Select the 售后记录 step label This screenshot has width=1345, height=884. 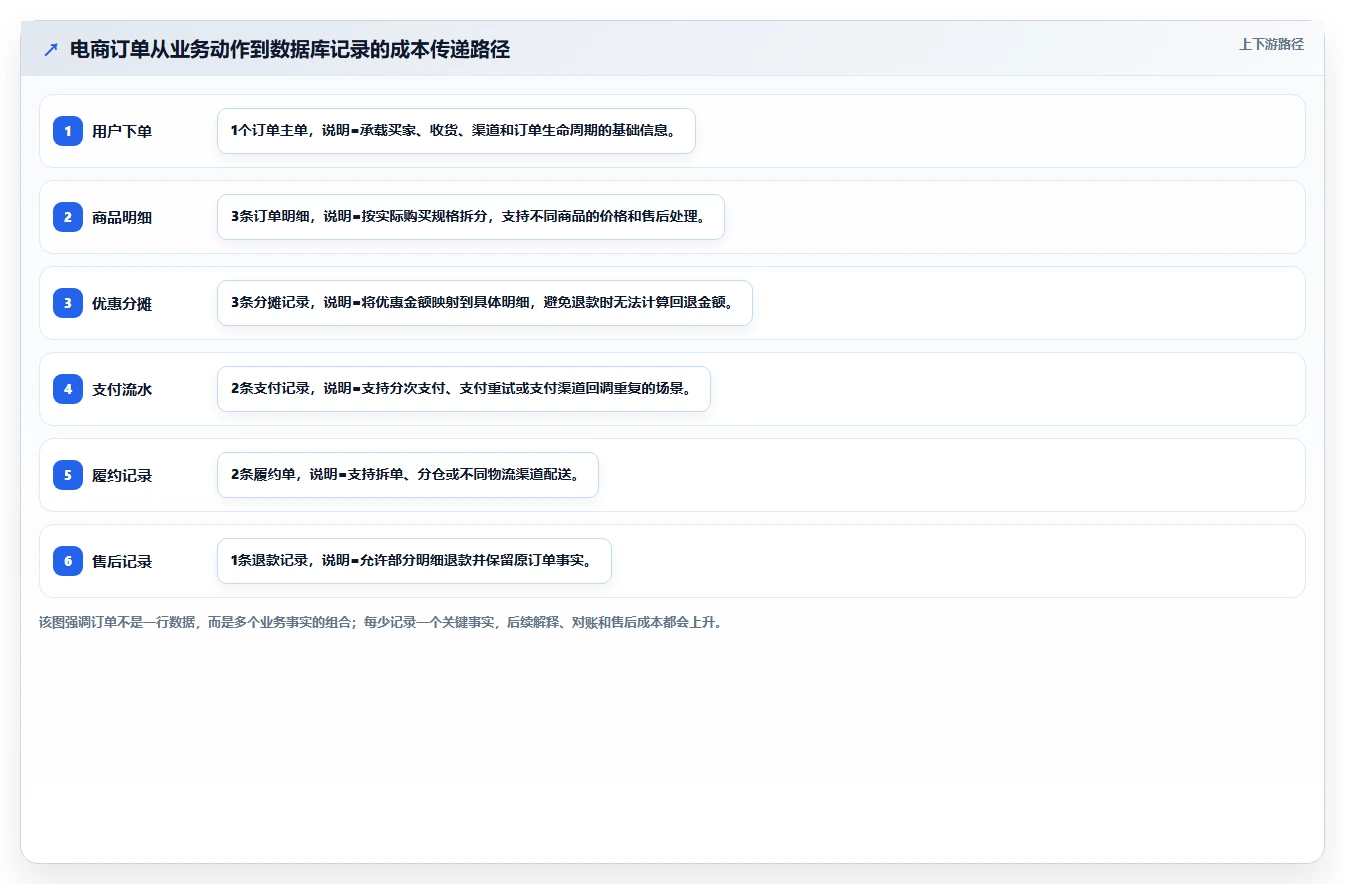pyautogui.click(x=122, y=561)
